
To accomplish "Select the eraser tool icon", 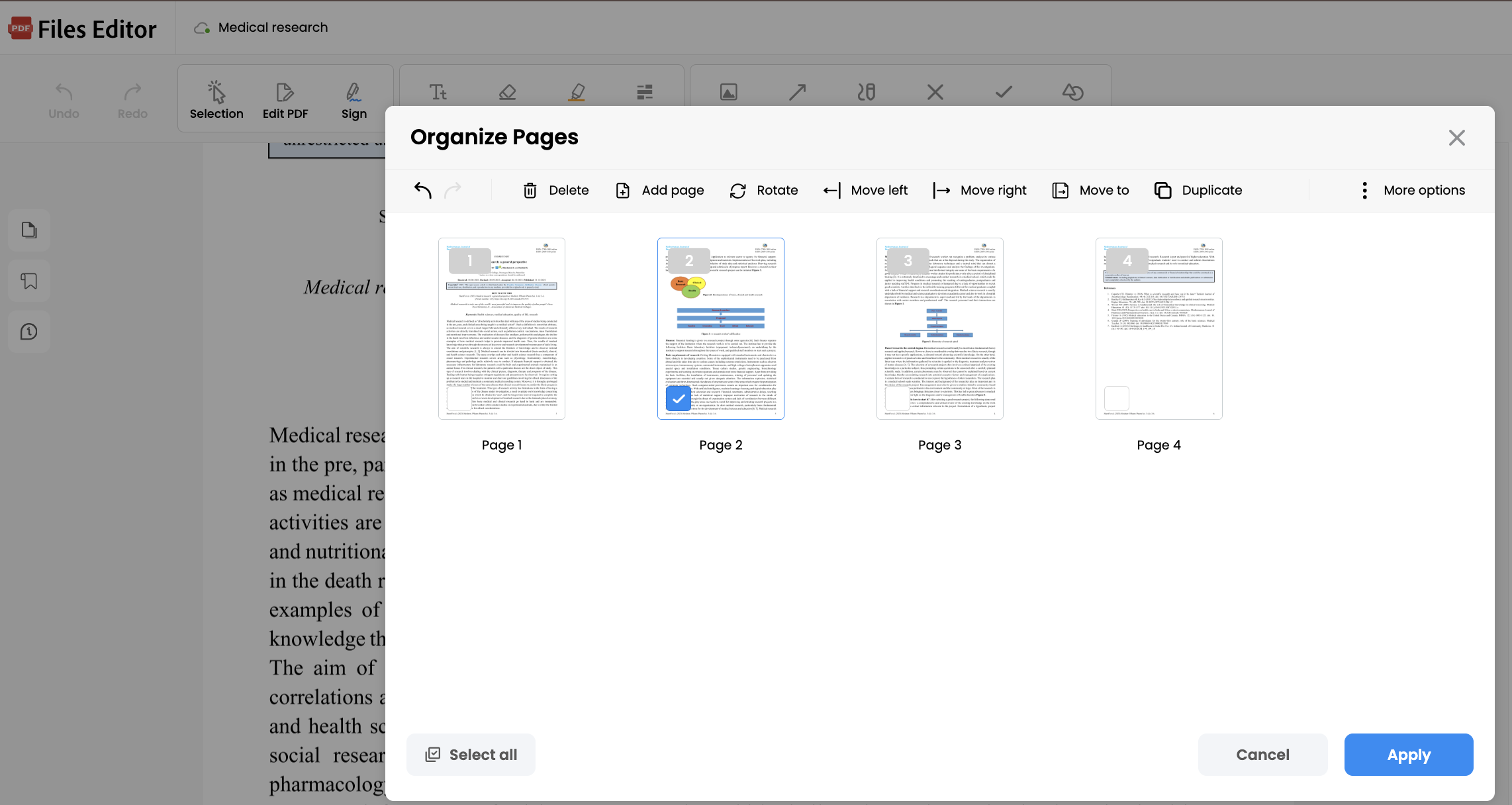I will point(508,93).
